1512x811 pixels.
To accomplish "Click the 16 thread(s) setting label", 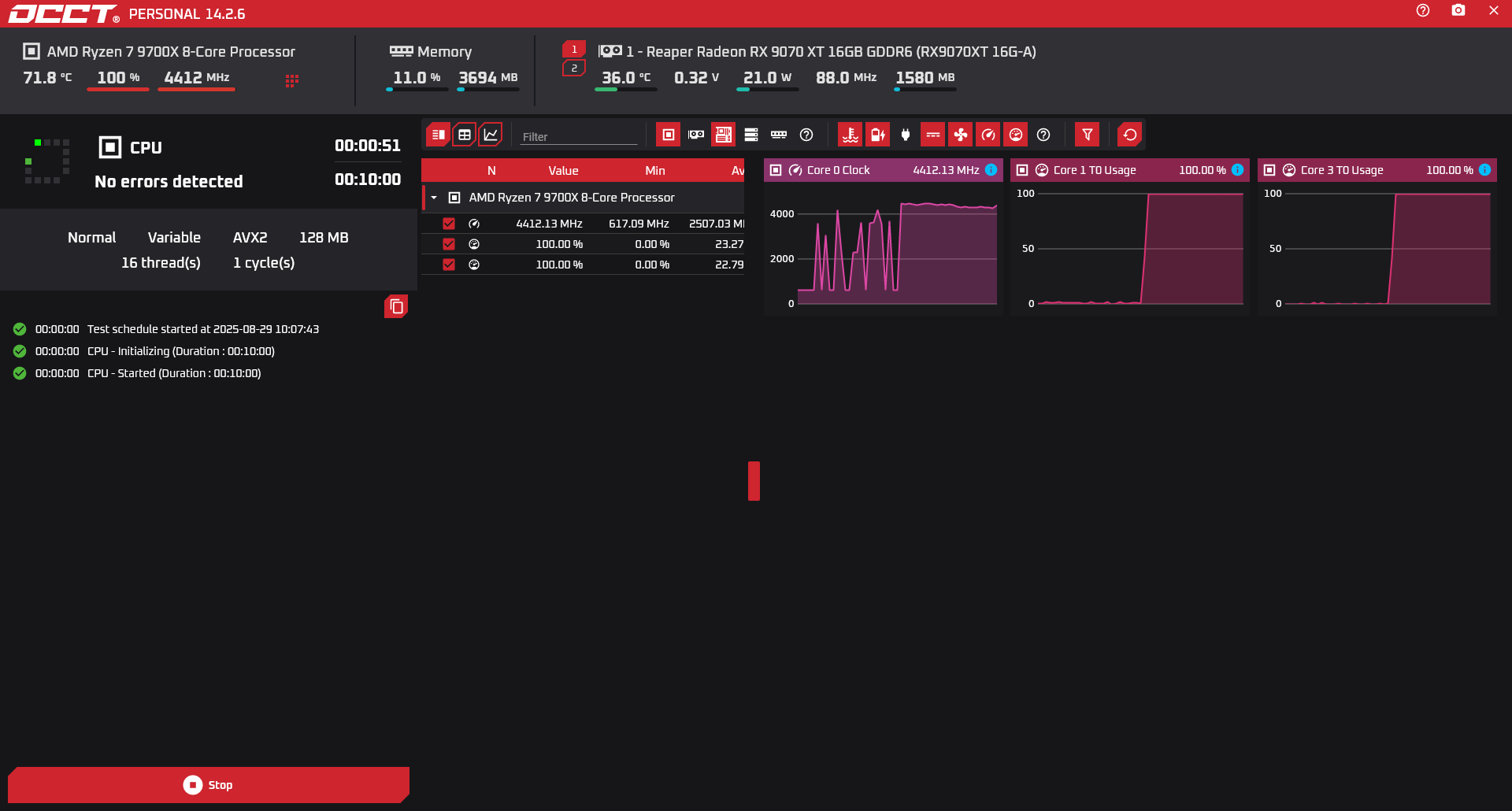I will click(x=161, y=262).
